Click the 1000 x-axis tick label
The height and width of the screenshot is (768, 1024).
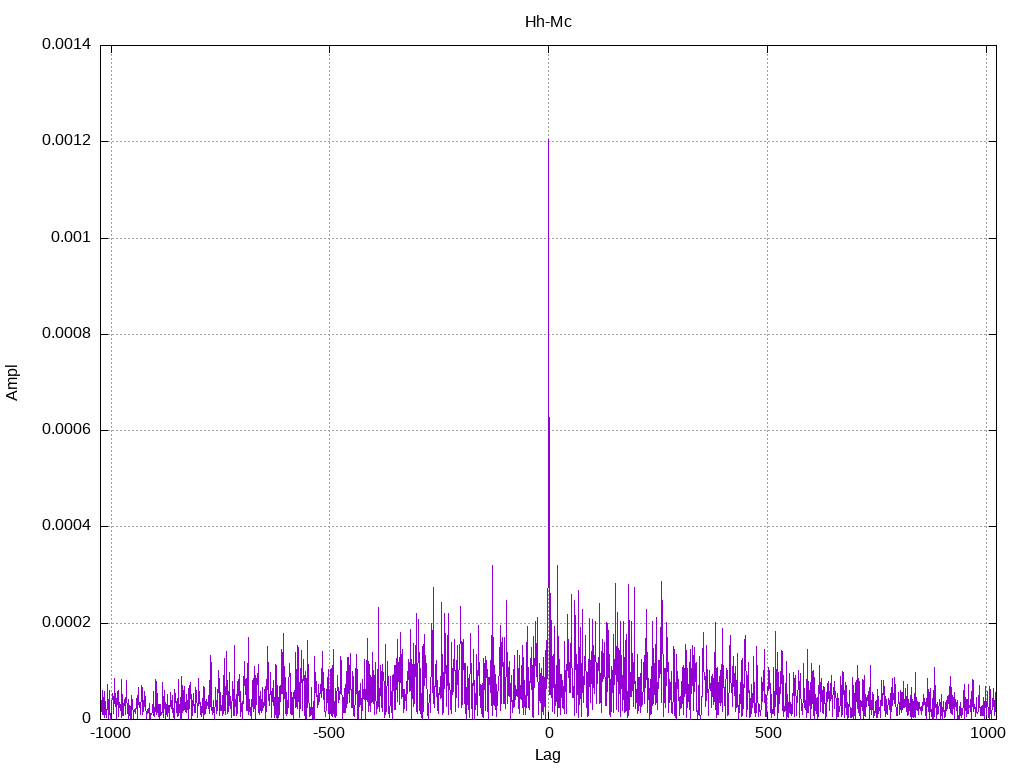pos(988,733)
